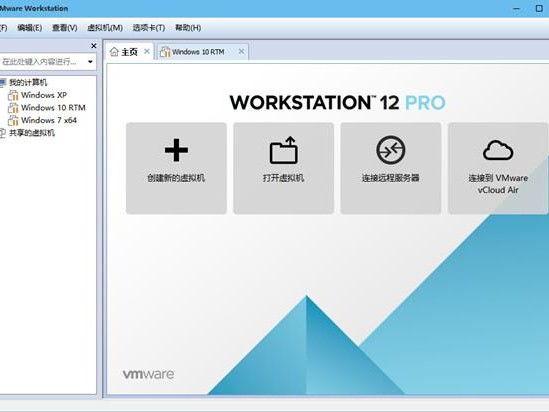The image size is (549, 412).
Task: Click the Windows XP virtual machine icon in library
Action: 13,95
